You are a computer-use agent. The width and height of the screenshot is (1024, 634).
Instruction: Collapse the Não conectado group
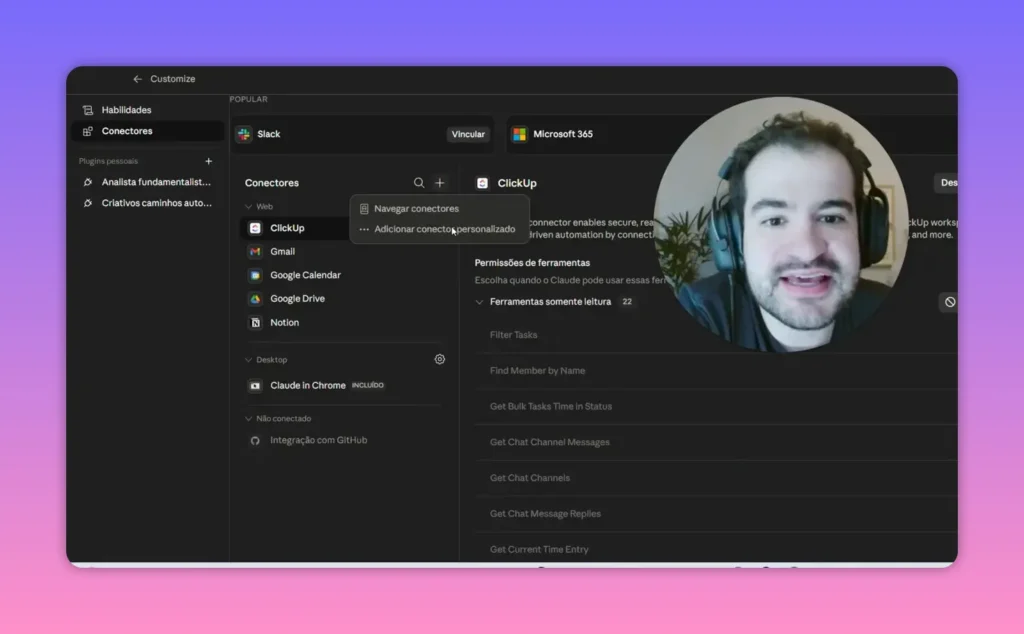coord(248,419)
